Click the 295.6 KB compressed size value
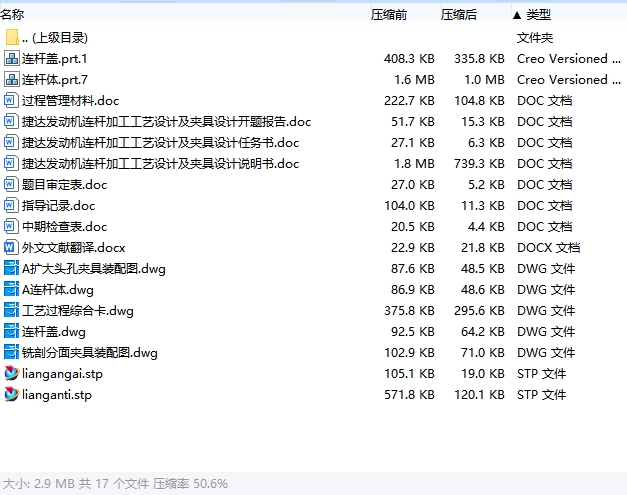 coord(479,311)
